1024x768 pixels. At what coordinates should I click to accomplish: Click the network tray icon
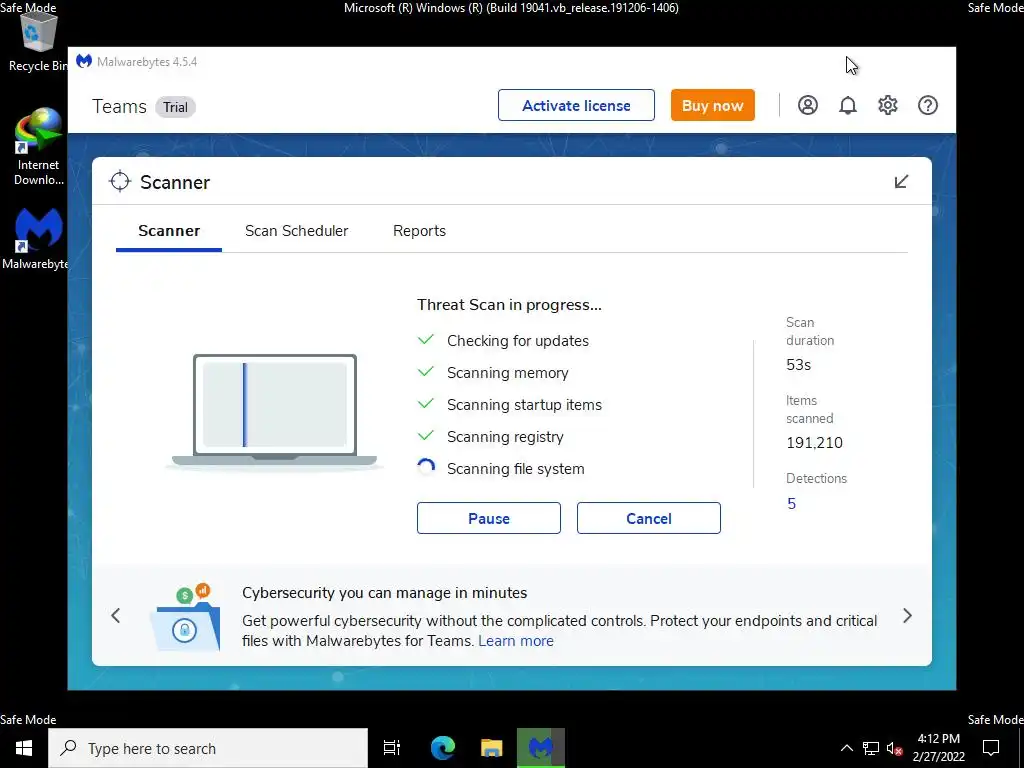[871, 748]
